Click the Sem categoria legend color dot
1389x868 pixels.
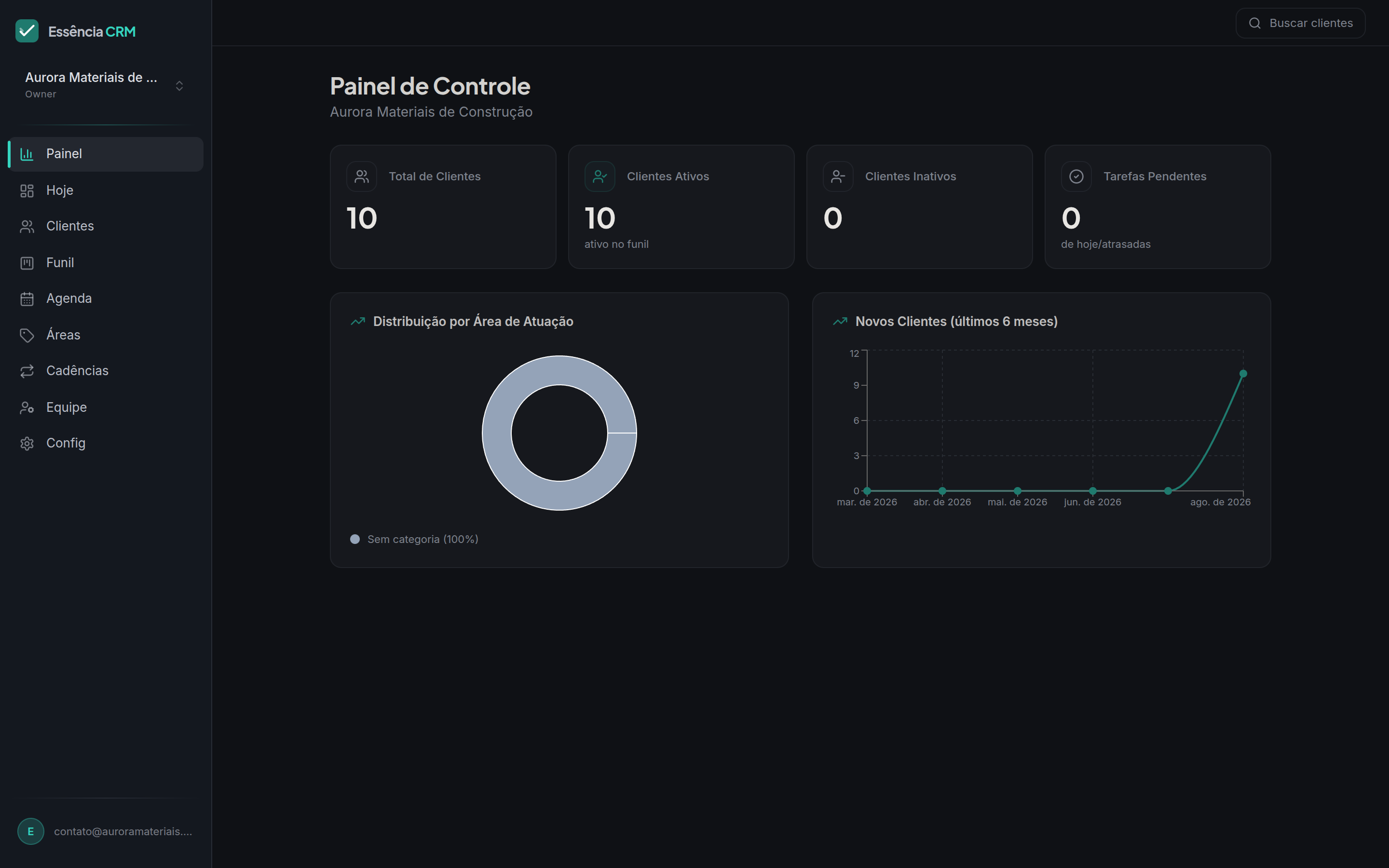(x=354, y=539)
